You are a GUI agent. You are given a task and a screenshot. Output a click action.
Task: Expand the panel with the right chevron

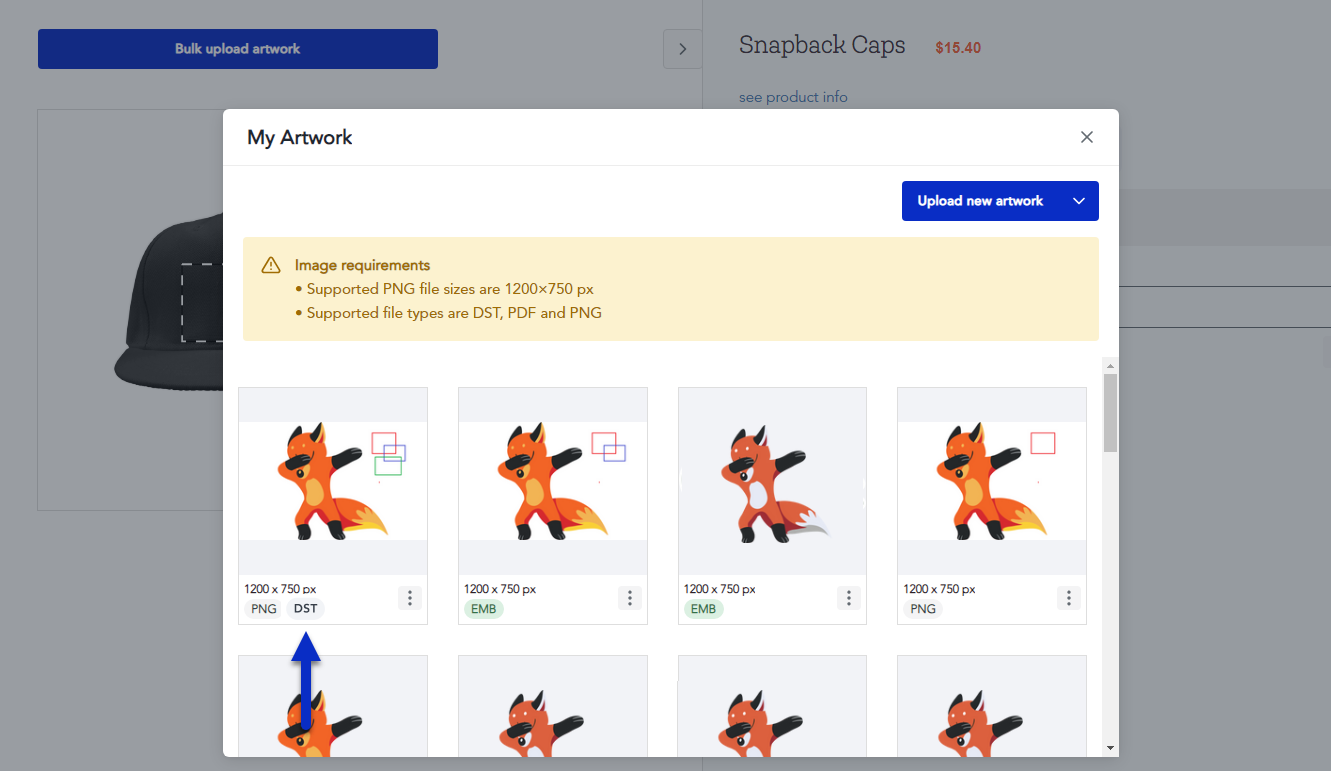coord(682,49)
